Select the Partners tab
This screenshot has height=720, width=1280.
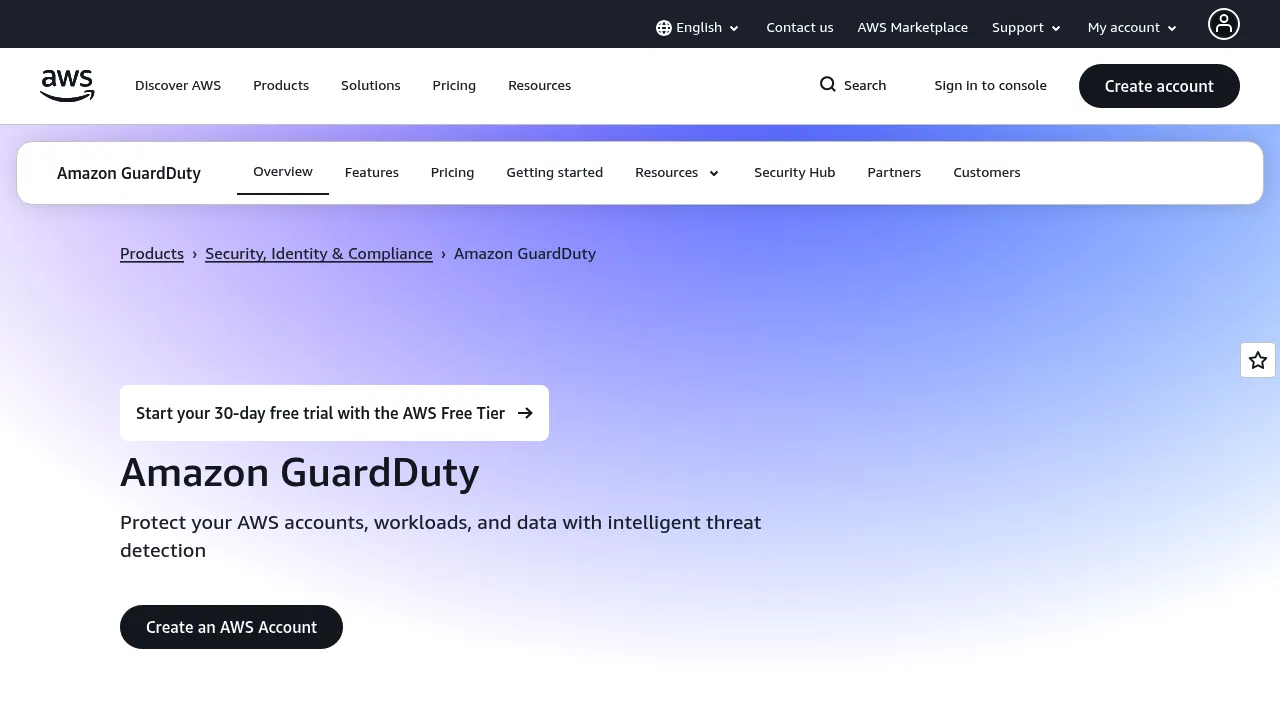[x=894, y=173]
